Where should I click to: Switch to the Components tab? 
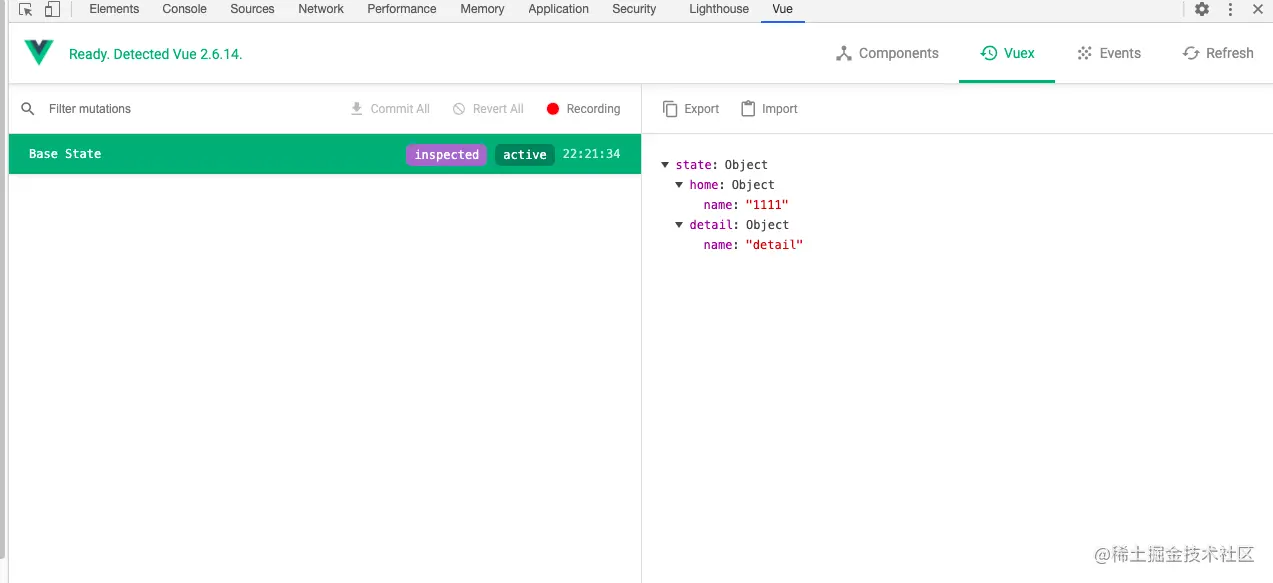(887, 53)
